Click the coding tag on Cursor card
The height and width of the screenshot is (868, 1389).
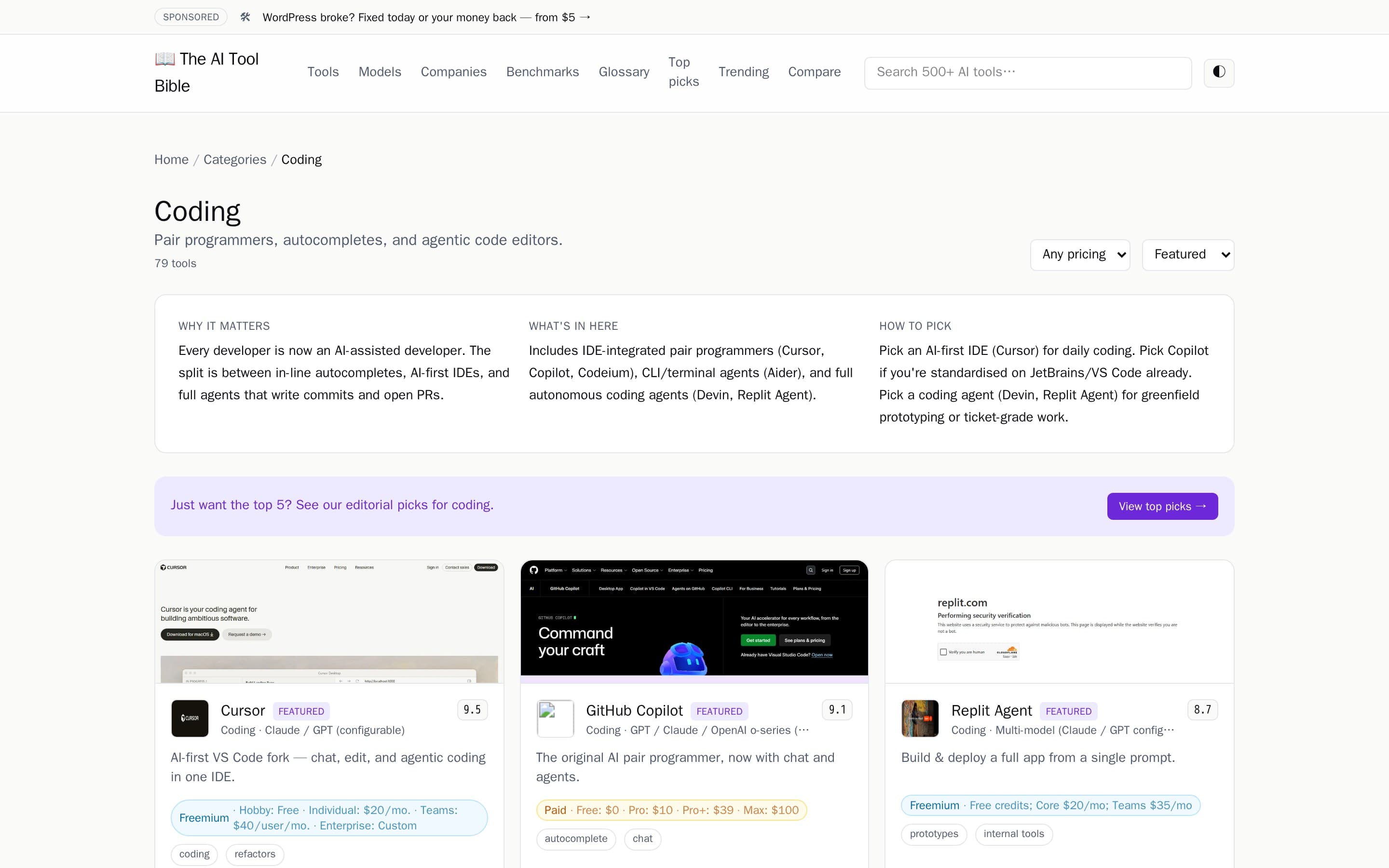pyautogui.click(x=194, y=854)
